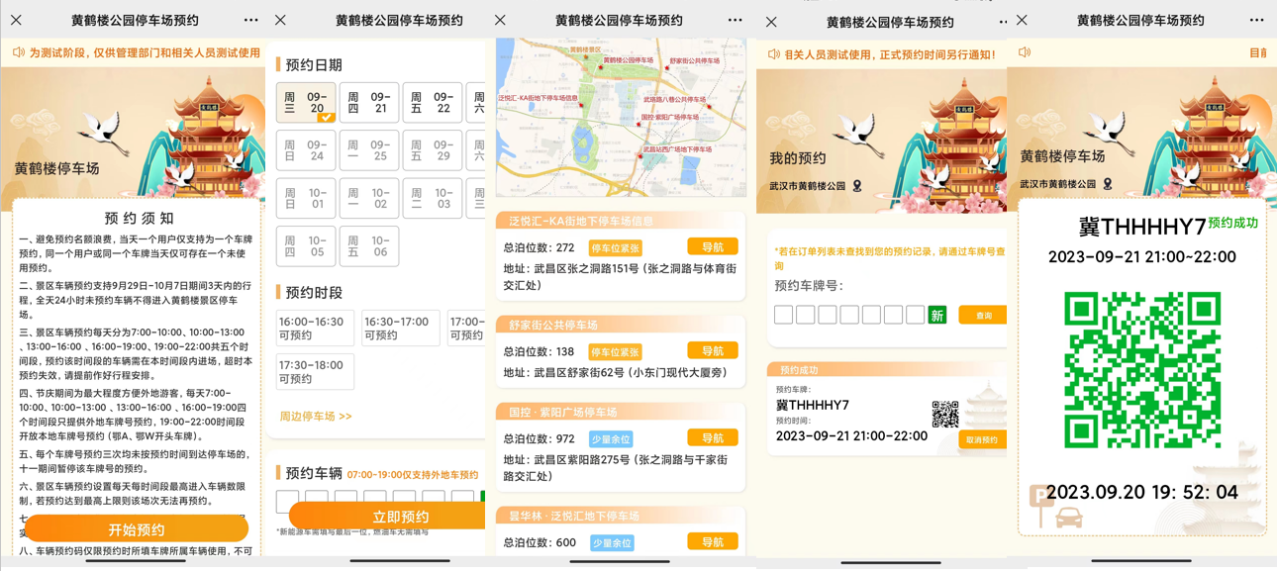Viewport: 1277px width, 571px height.
Task: Click 导航 for 舒家街公共停车场
Action: [712, 350]
